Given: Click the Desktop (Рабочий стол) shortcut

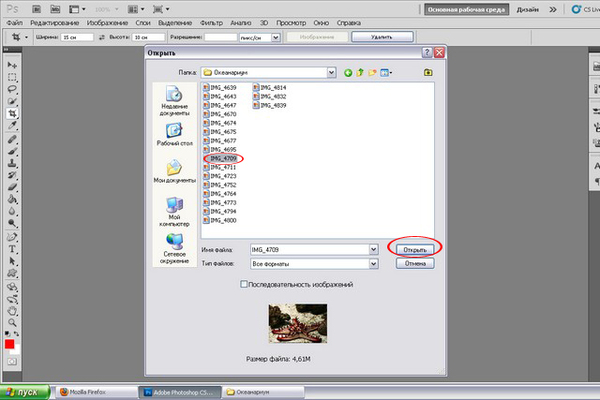Looking at the screenshot, I should tap(174, 135).
